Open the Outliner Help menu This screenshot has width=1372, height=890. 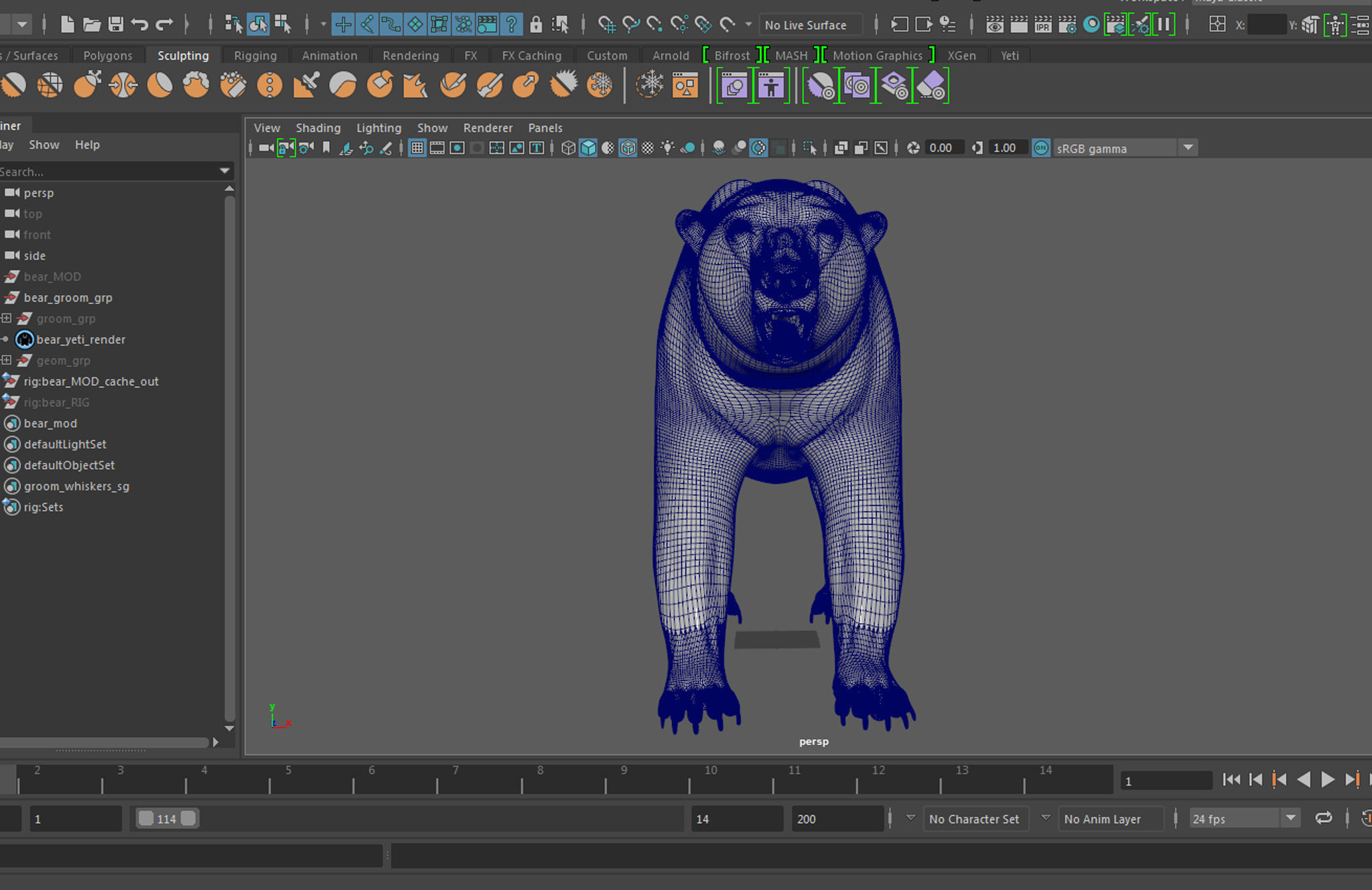[87, 145]
